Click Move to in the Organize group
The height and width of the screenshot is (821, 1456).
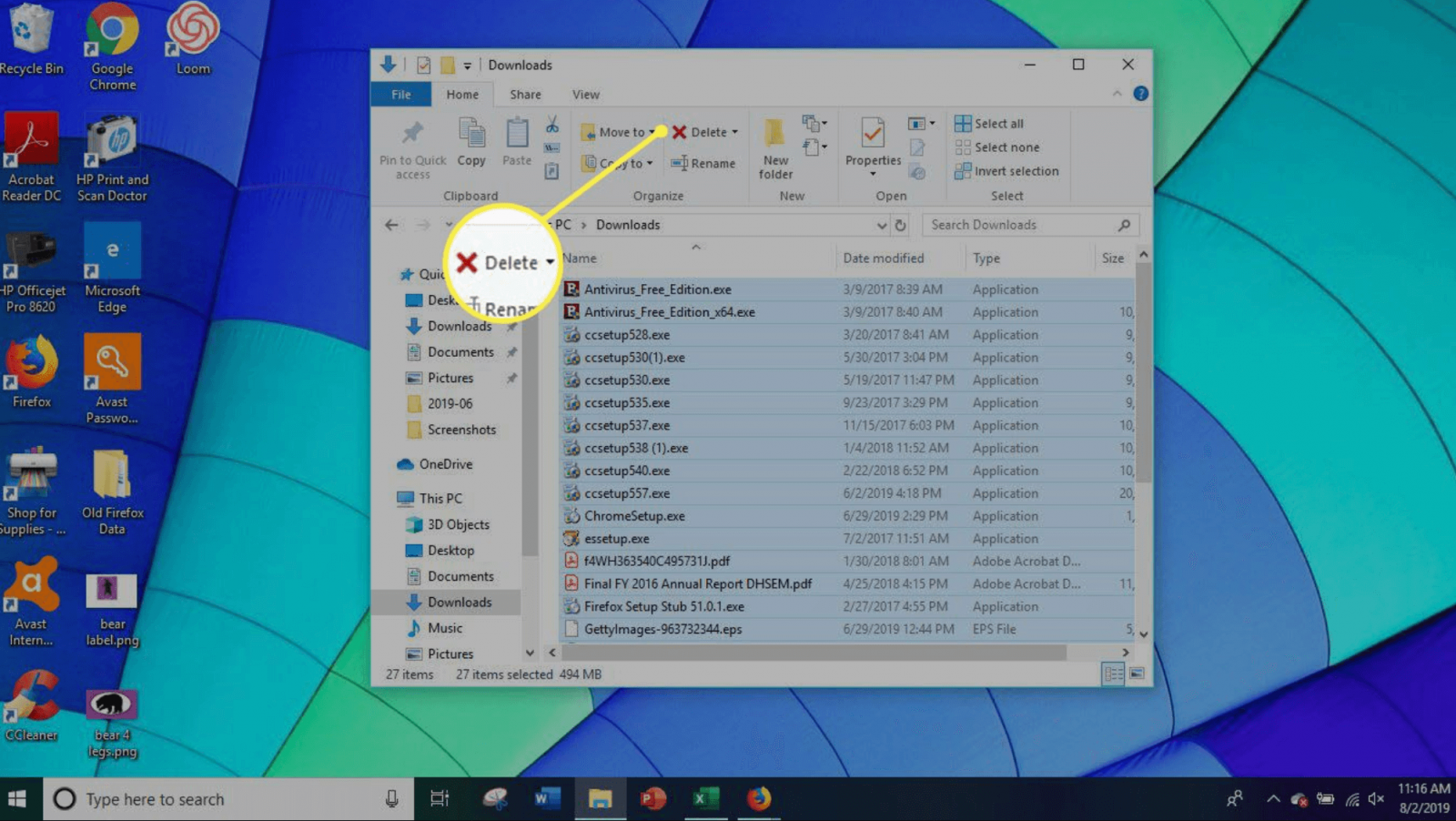pyautogui.click(x=618, y=132)
